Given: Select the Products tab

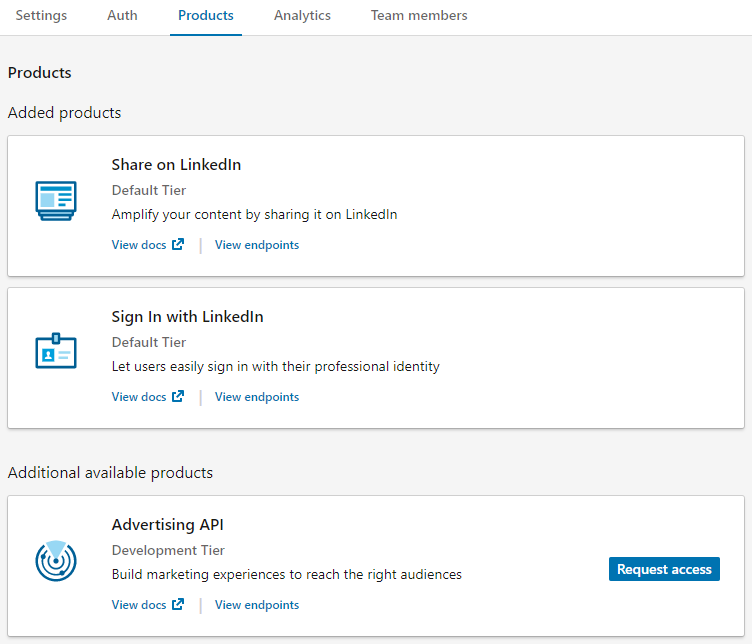Looking at the screenshot, I should point(206,16).
